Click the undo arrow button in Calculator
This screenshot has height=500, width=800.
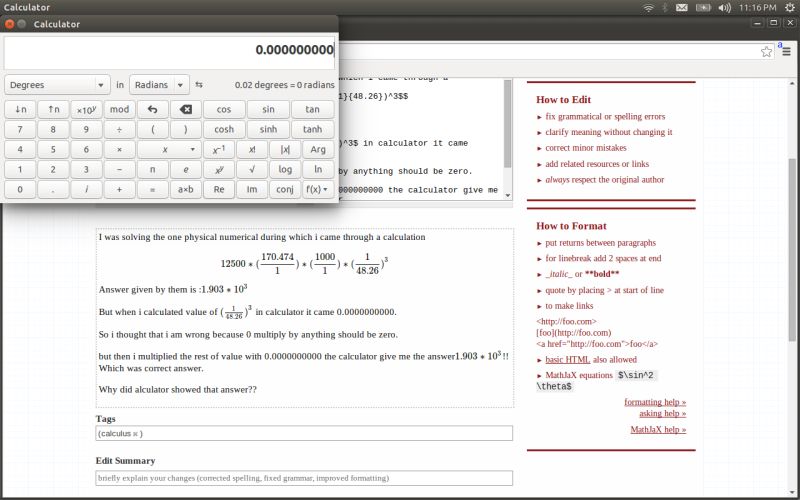[153, 109]
